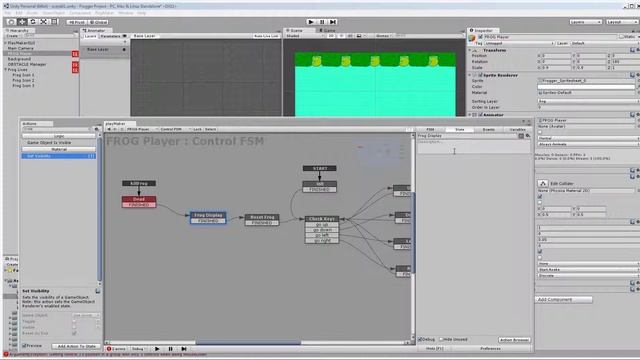
Task: Toggle the Static checkbox in Inspector
Action: point(622,37)
